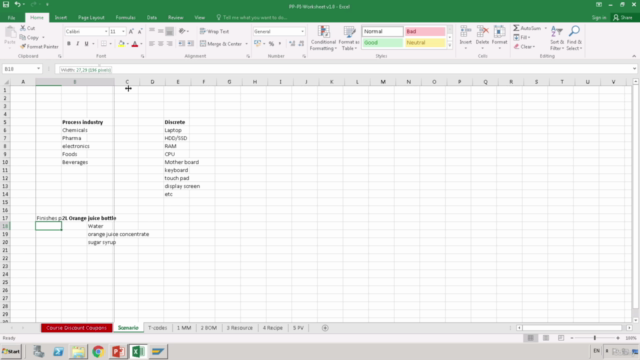
Task: Switch to Page Layout view in status bar
Action: coord(546,338)
